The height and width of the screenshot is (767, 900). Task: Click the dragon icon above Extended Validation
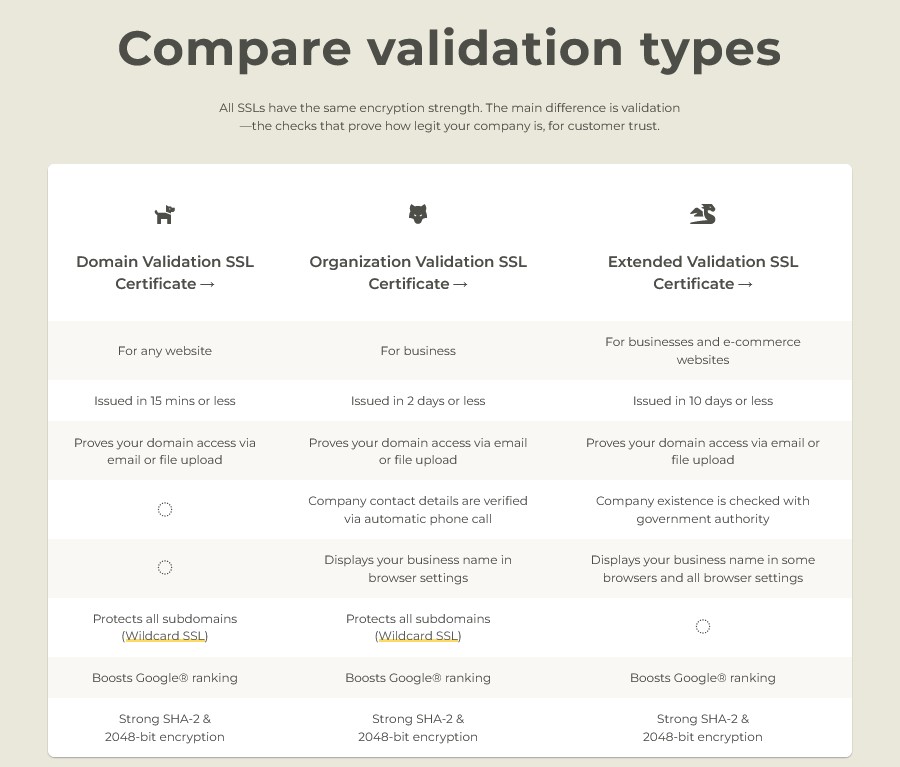click(703, 214)
